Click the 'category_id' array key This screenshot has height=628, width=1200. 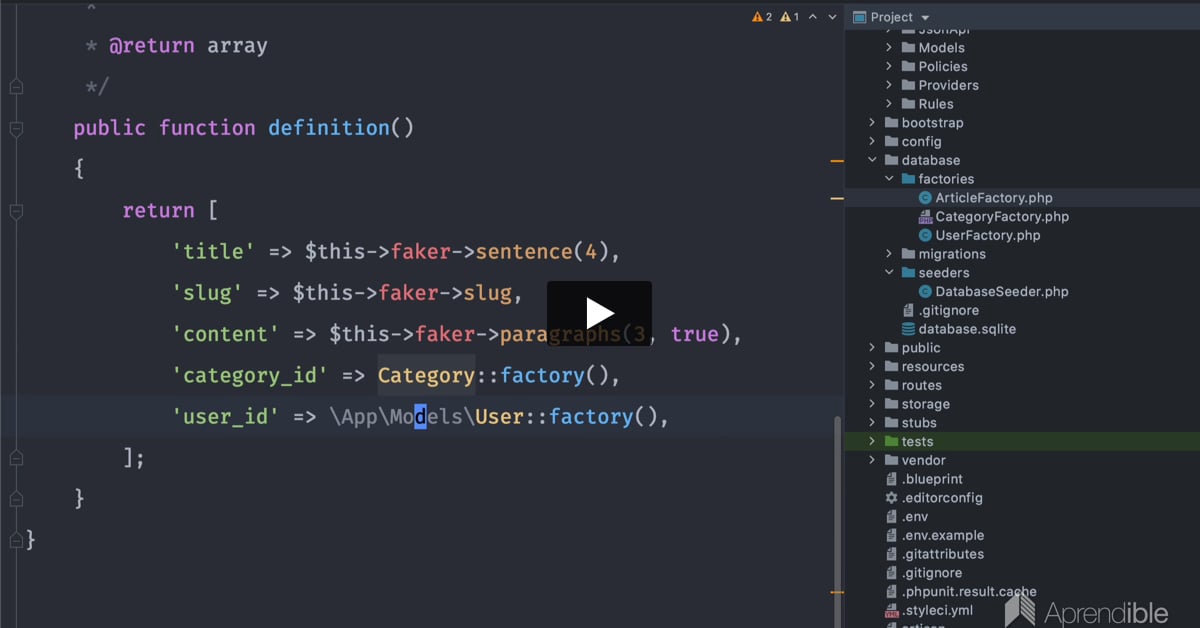(x=250, y=375)
